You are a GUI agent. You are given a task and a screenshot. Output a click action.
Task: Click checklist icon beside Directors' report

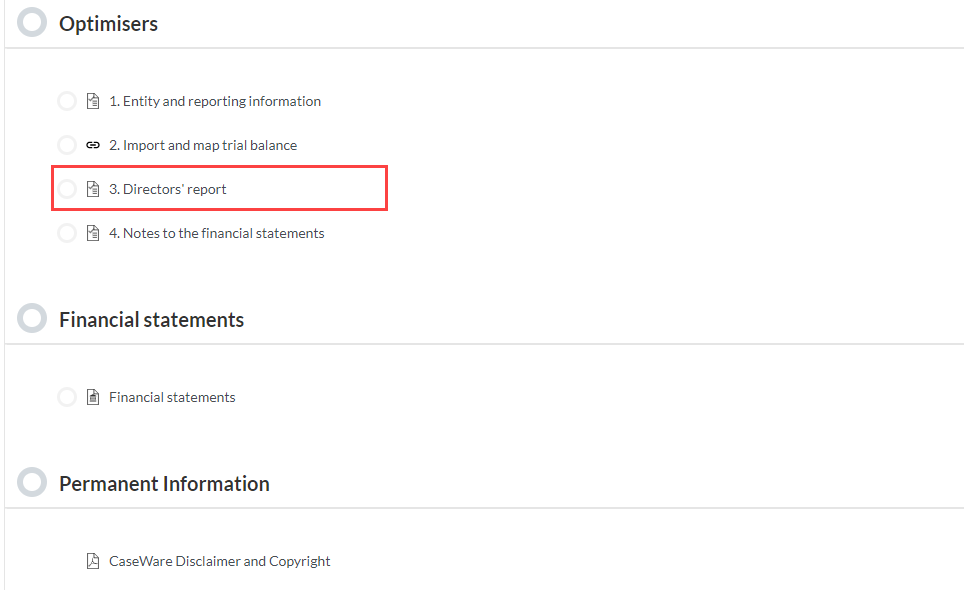pos(93,189)
